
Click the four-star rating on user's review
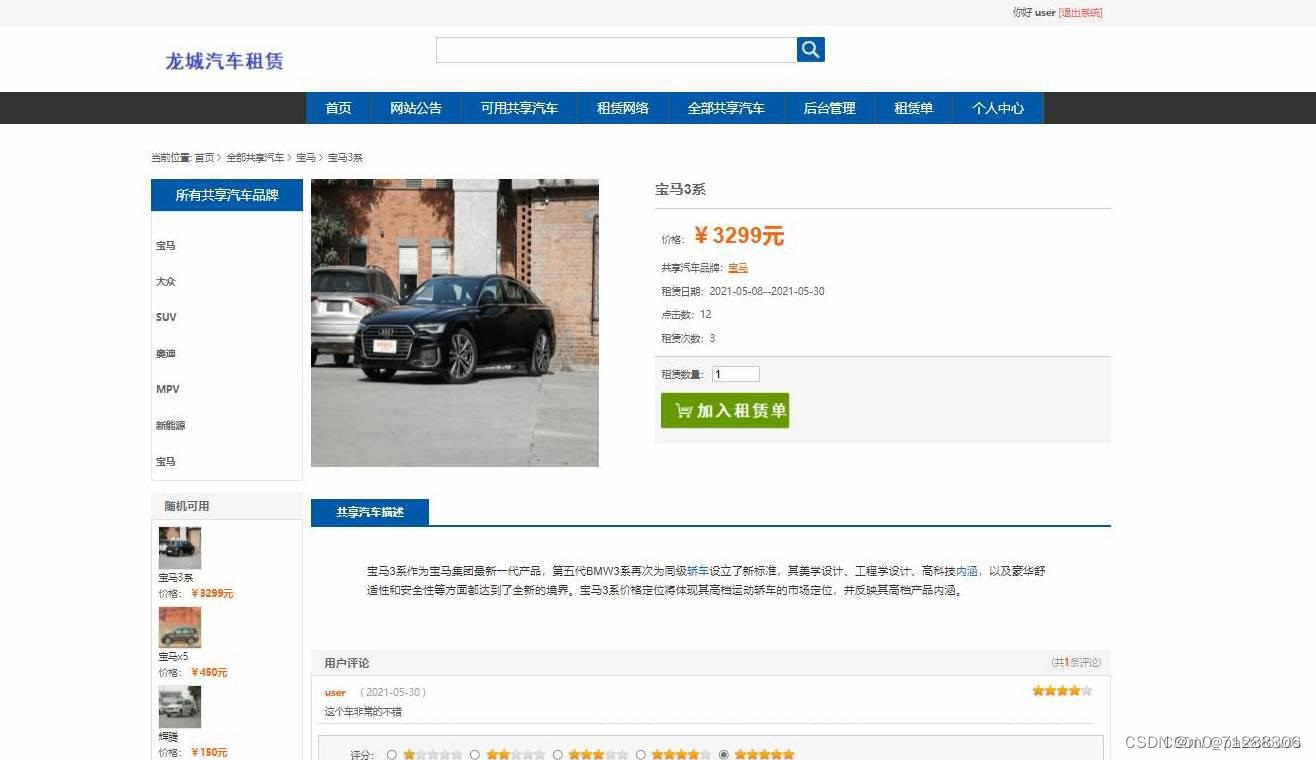point(1062,691)
